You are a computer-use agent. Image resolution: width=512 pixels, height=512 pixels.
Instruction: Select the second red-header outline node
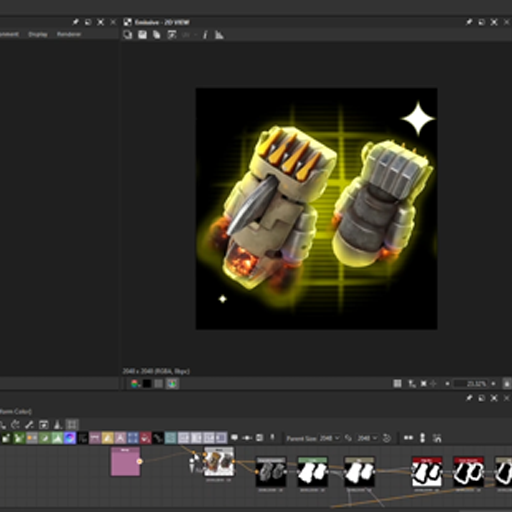pyautogui.click(x=468, y=472)
